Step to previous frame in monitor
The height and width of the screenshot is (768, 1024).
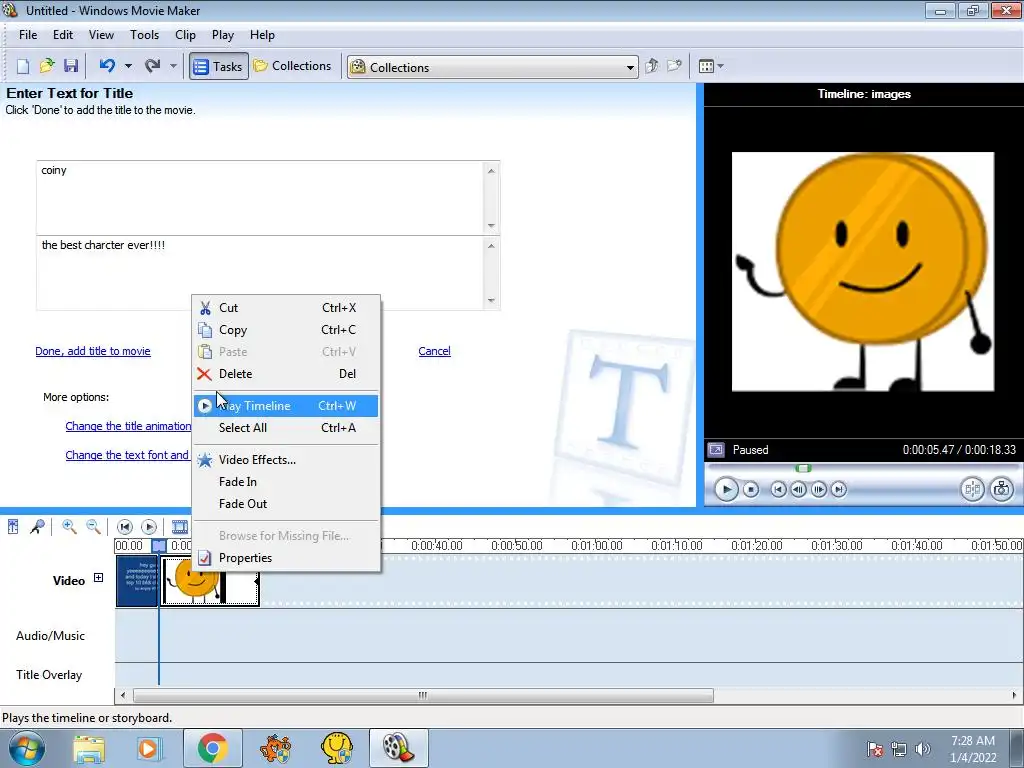pos(798,489)
